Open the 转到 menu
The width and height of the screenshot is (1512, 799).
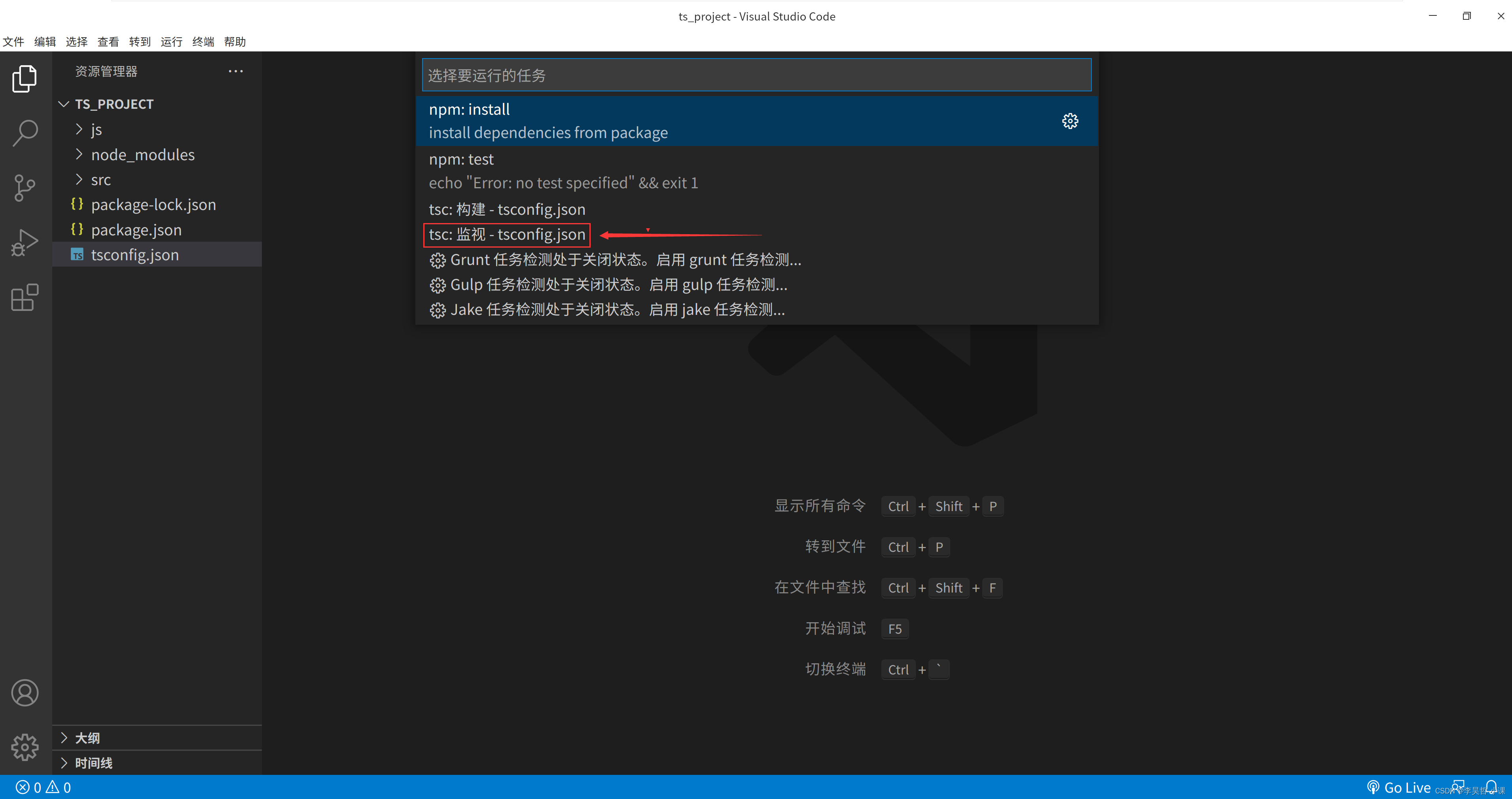tap(140, 42)
